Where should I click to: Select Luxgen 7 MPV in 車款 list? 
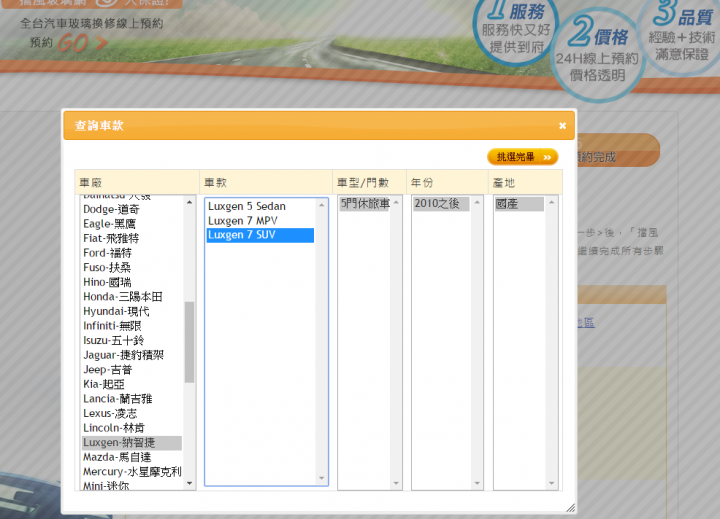(x=260, y=221)
